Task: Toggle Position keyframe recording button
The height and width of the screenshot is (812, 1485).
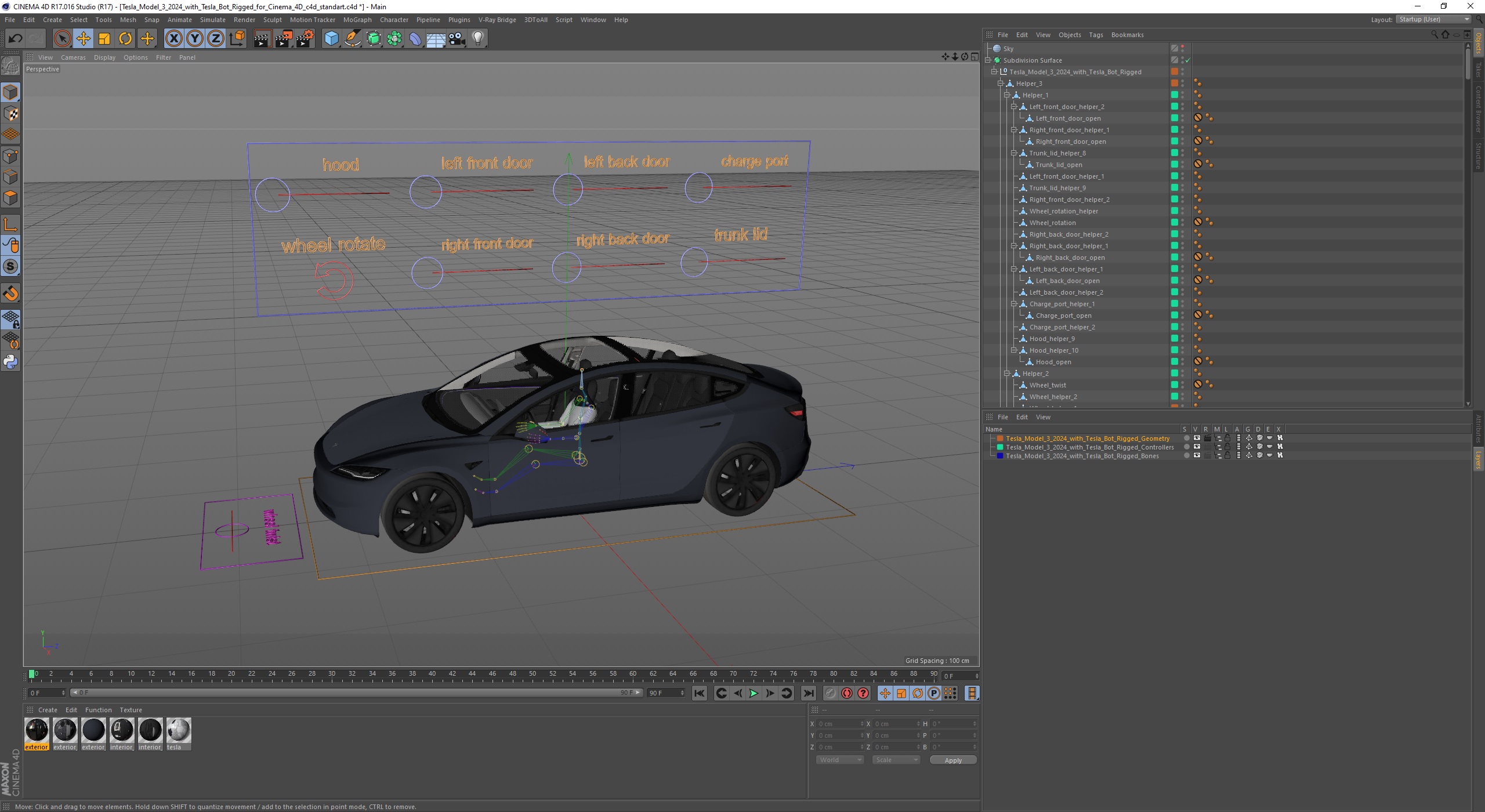Action: (x=885, y=693)
